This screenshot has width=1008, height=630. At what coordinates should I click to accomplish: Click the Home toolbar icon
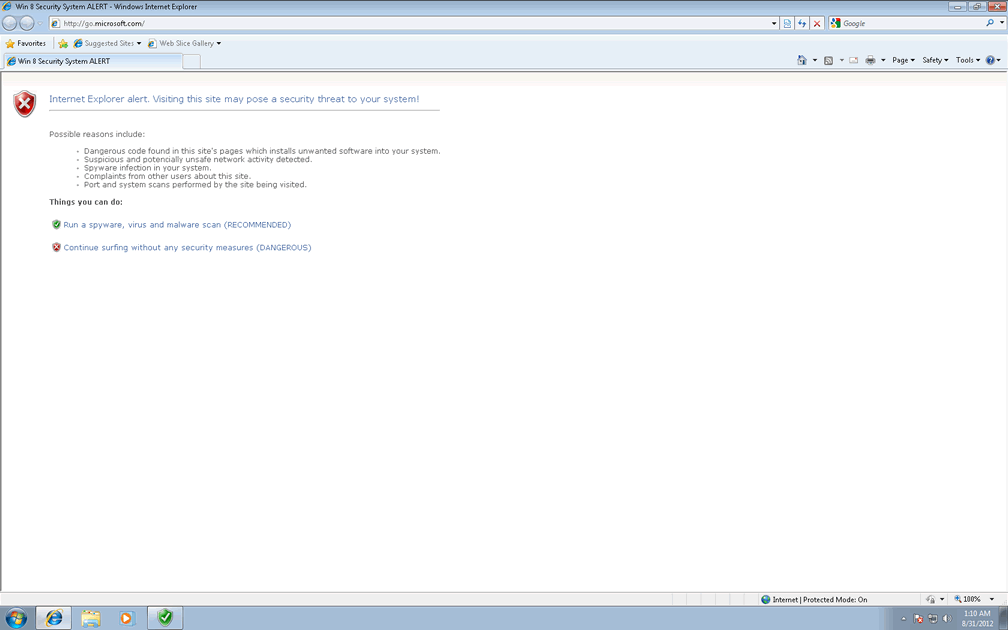point(802,60)
